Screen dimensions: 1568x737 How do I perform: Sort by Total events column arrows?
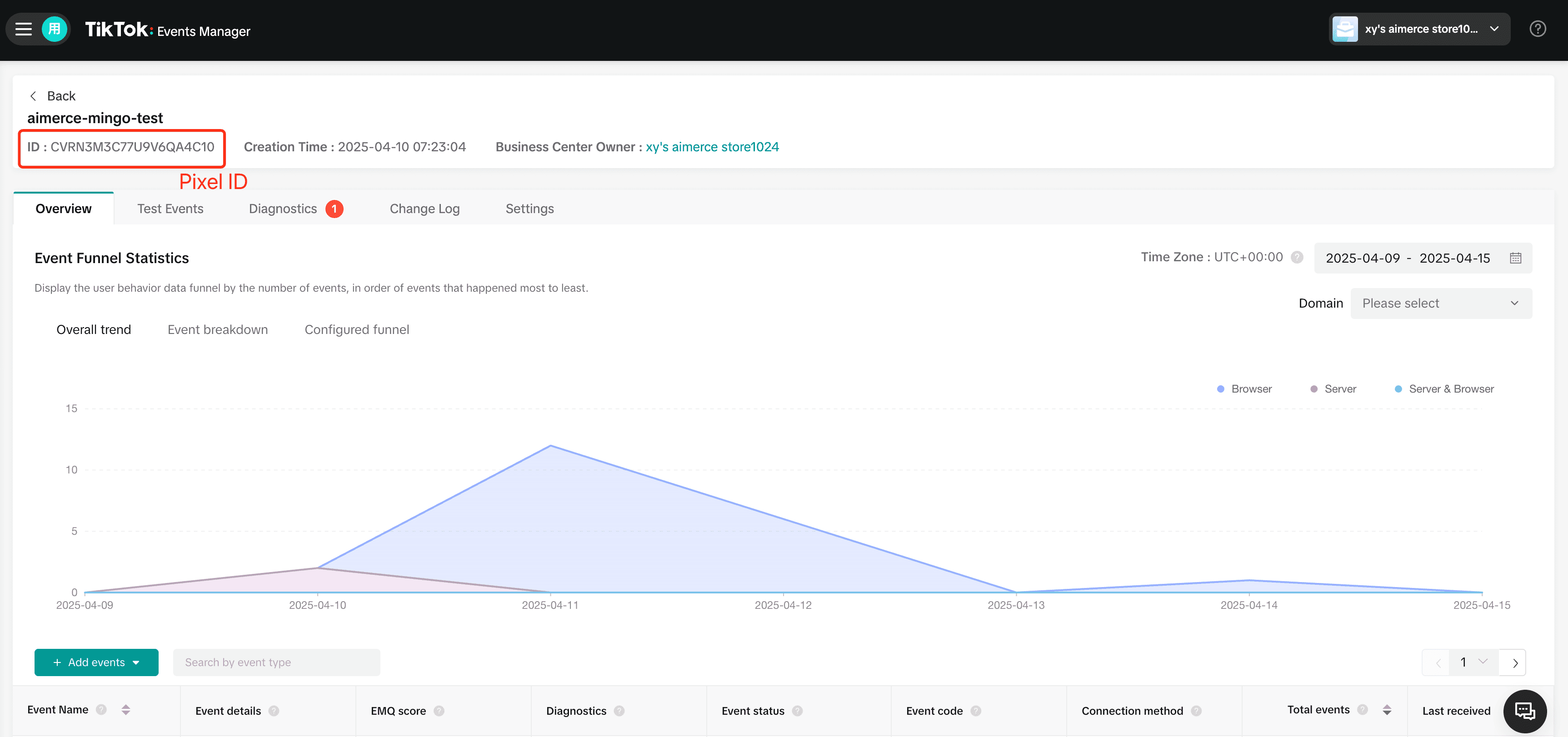[1387, 710]
